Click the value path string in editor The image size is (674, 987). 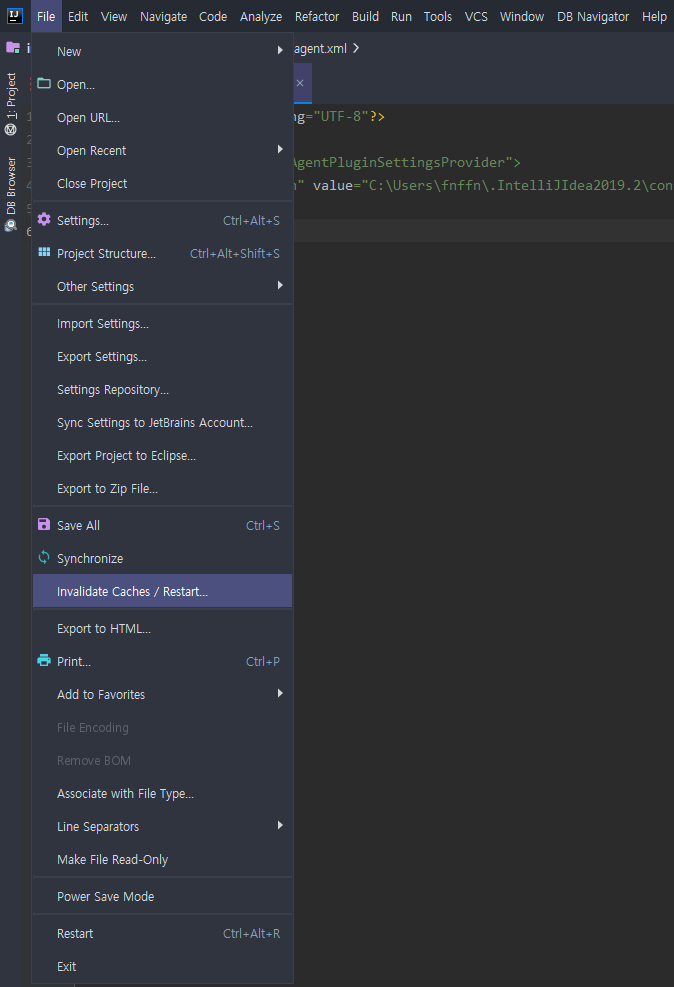pyautogui.click(x=517, y=186)
